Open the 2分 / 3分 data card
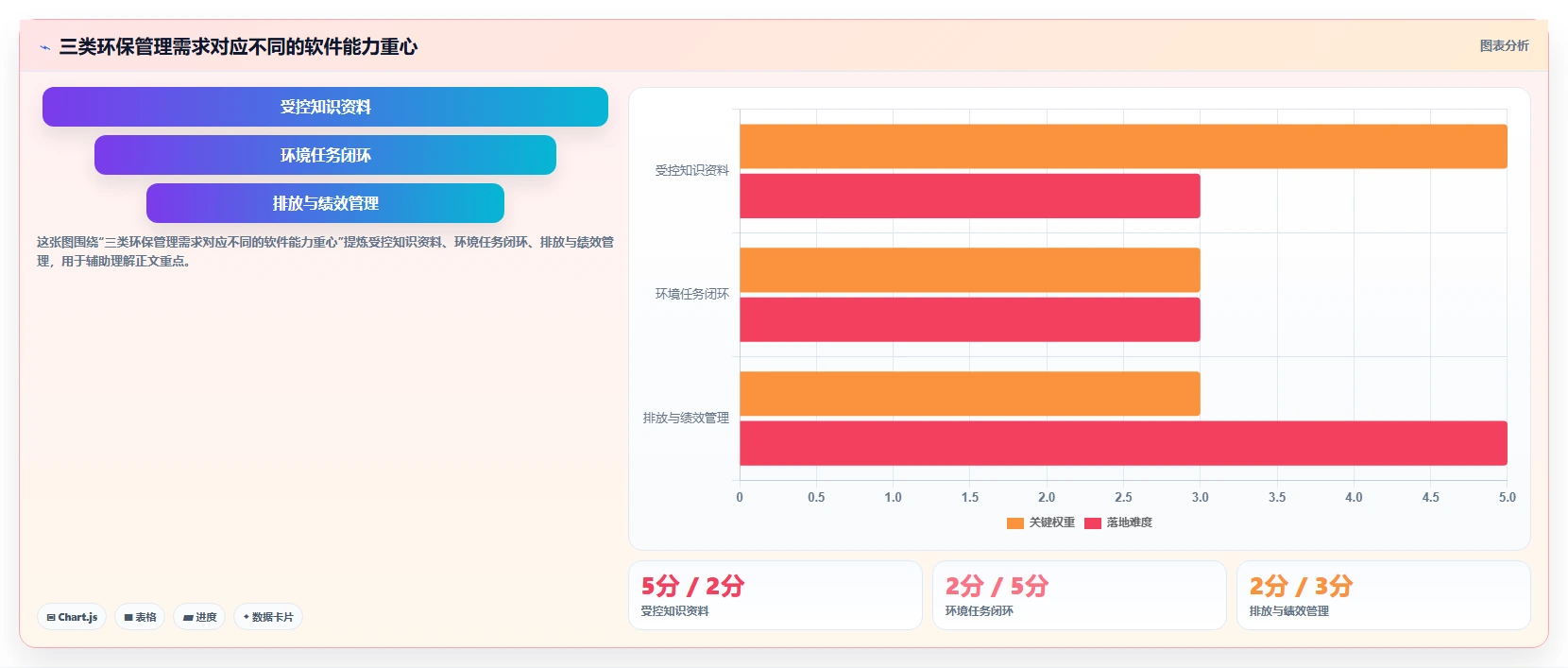The height and width of the screenshot is (668, 1568). tap(1384, 595)
